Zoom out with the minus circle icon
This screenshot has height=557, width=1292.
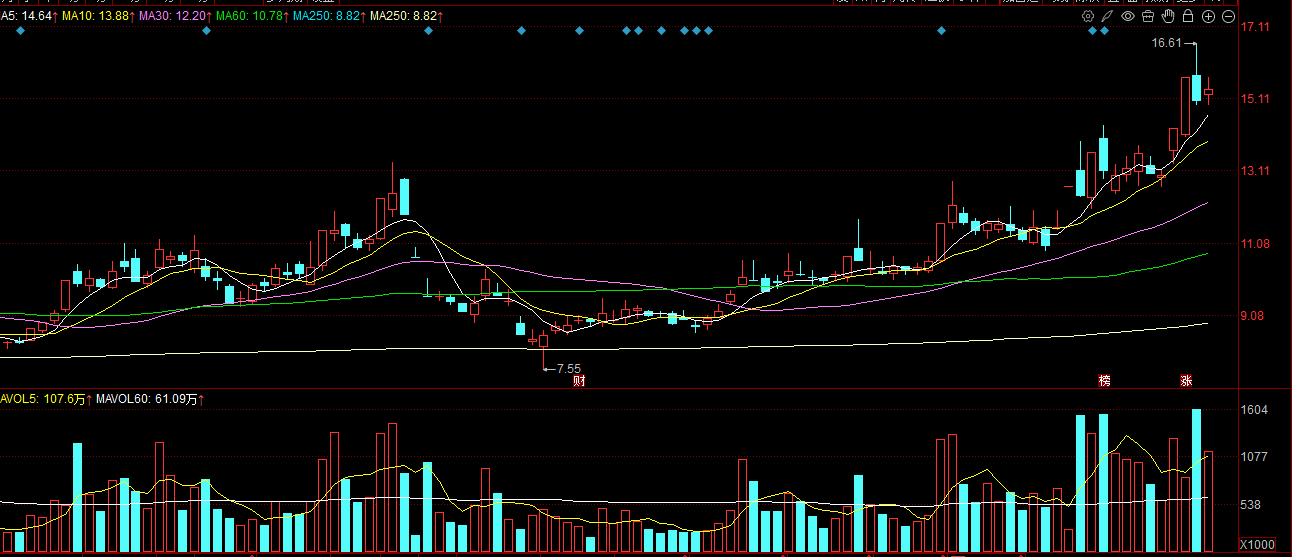click(1228, 17)
